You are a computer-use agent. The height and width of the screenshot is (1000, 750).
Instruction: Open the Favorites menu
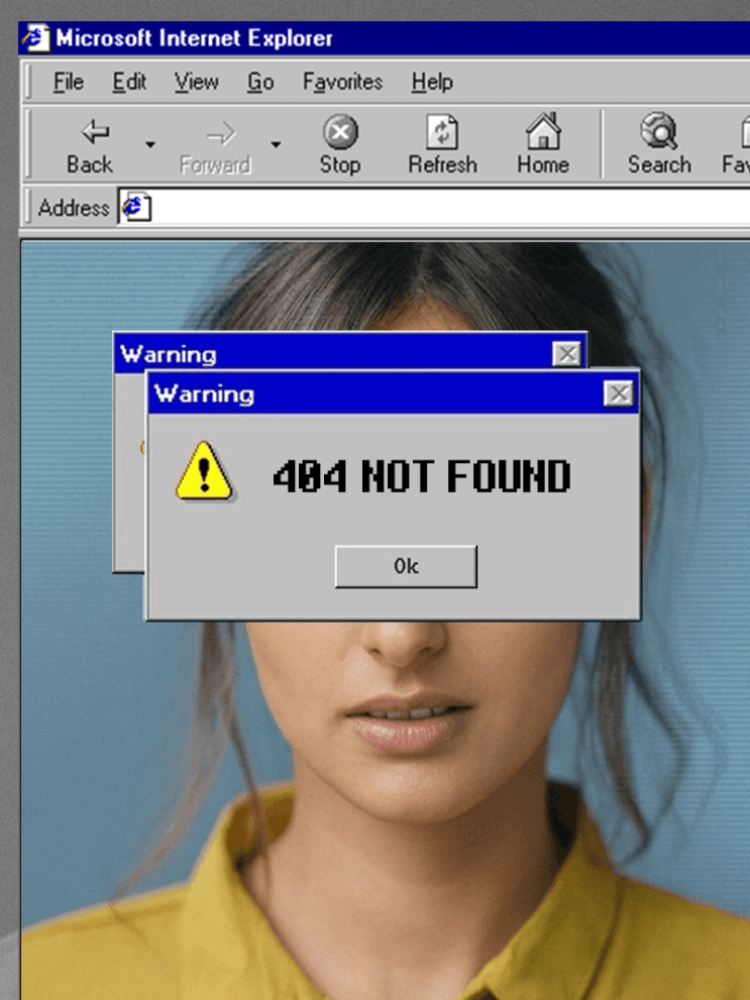click(342, 82)
